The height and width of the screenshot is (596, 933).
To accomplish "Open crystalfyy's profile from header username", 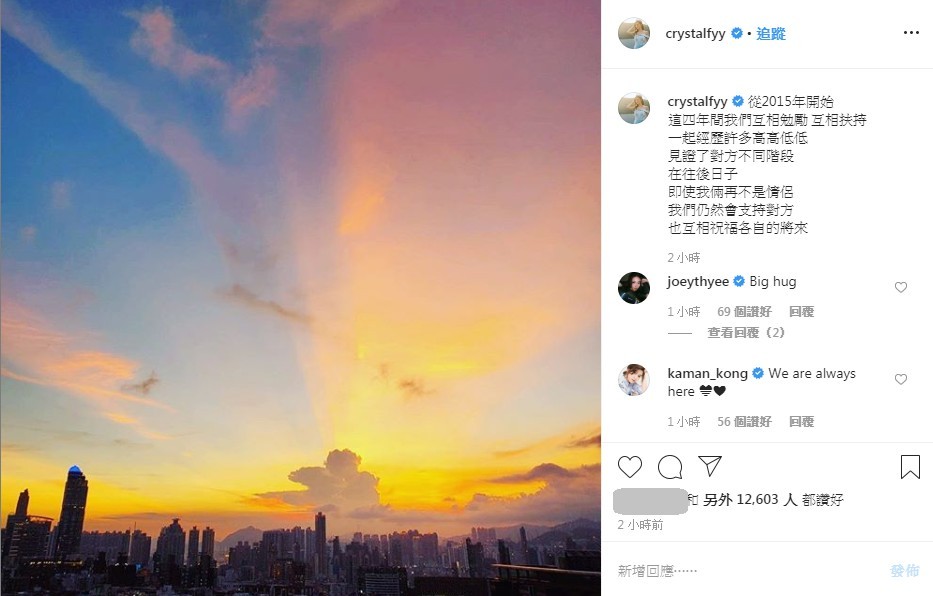I will (695, 33).
